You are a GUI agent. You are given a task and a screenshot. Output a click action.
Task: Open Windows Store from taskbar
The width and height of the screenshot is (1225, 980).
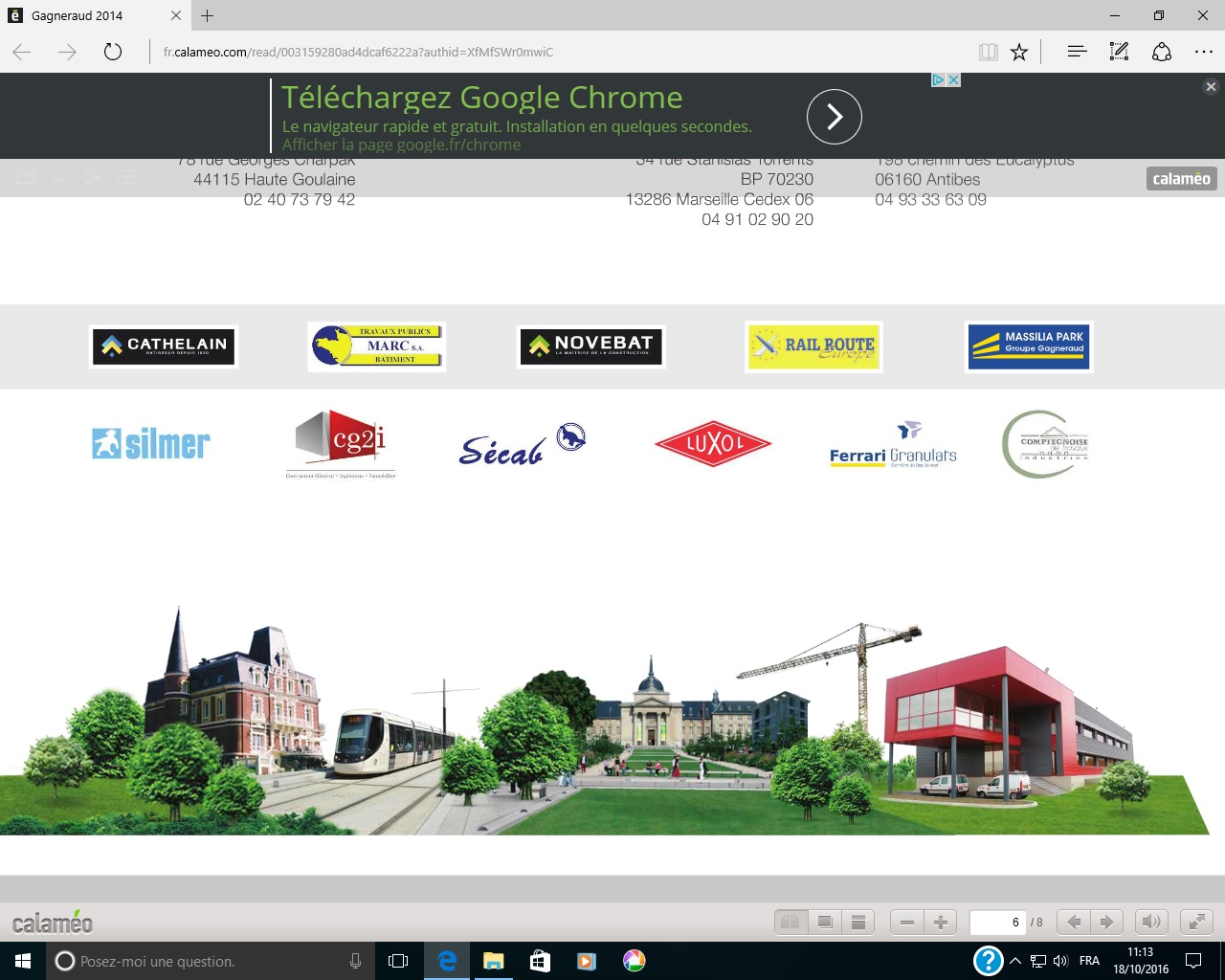click(x=540, y=961)
